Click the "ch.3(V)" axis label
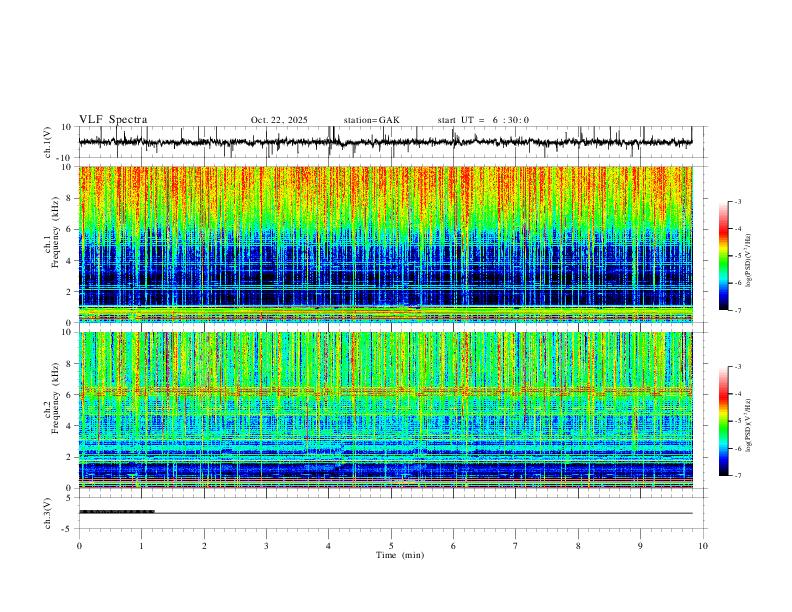This screenshot has height=612, width=792. point(48,514)
